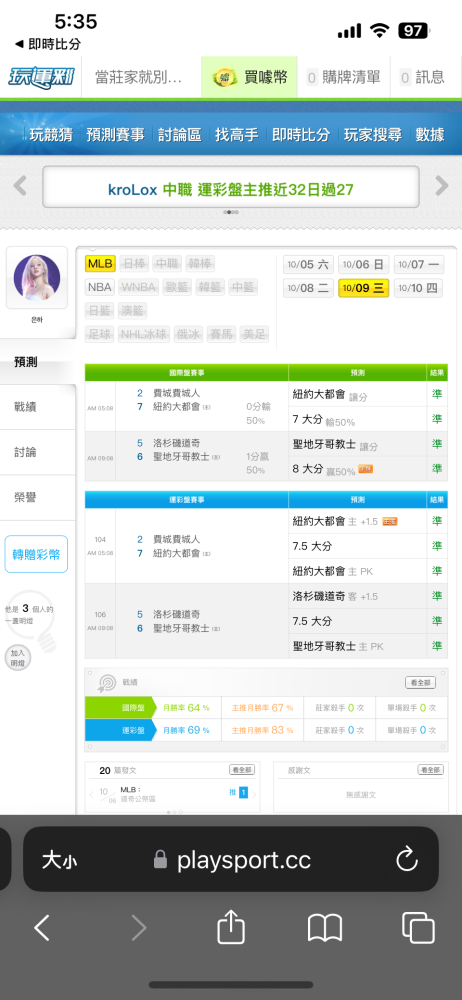
Task: Switch to 討論 sidebar tab
Action: pyautogui.click(x=37, y=452)
